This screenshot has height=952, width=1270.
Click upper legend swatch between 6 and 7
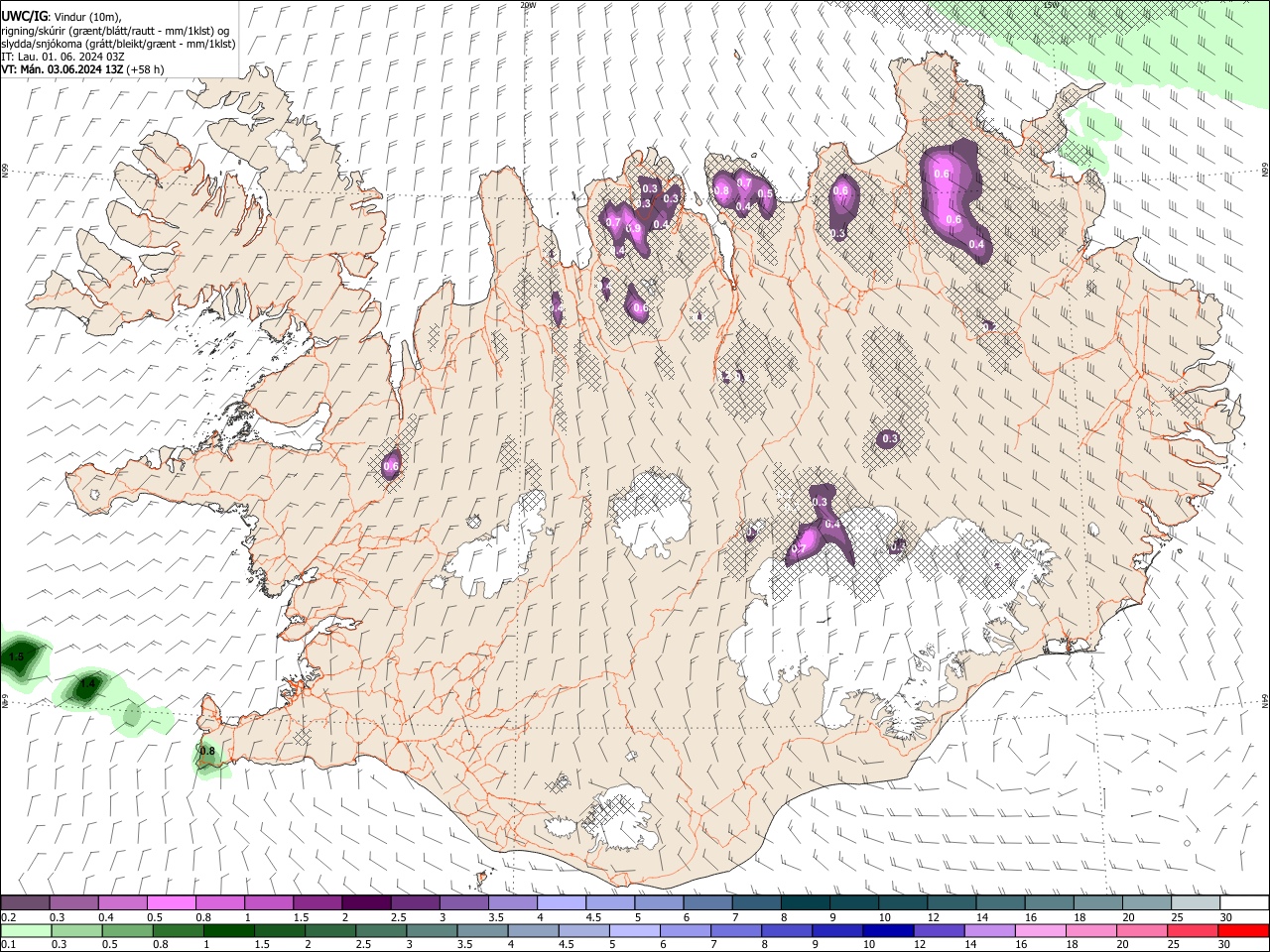pos(708,902)
